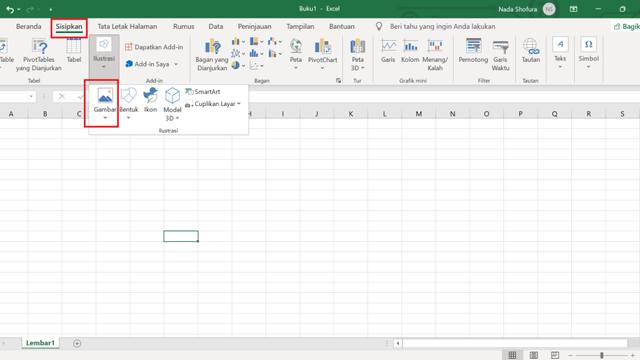Select the Lembar1 sheet tab
640x360 pixels.
[40, 343]
